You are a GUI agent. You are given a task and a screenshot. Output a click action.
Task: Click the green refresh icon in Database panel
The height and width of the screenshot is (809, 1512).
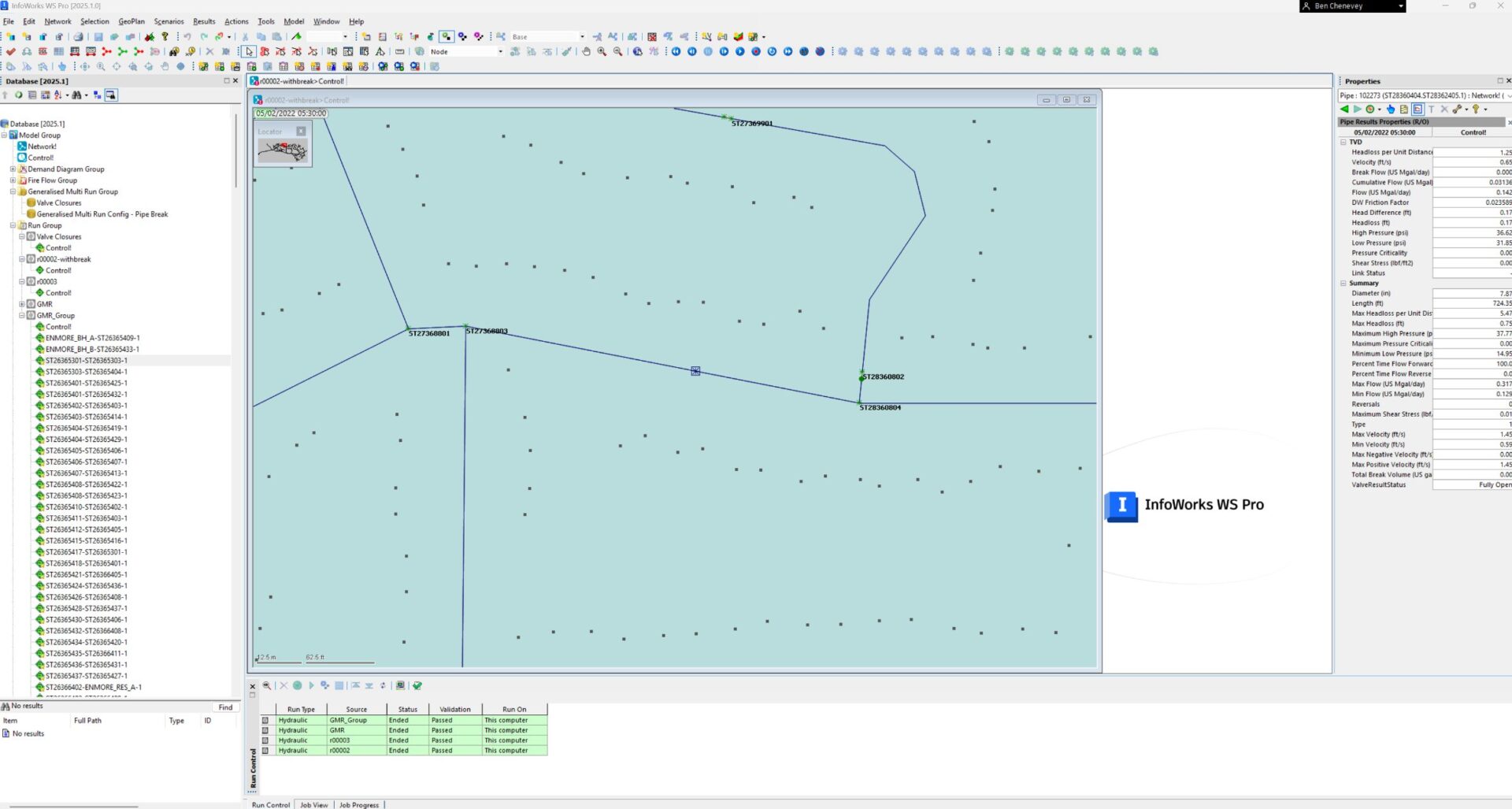(18, 95)
